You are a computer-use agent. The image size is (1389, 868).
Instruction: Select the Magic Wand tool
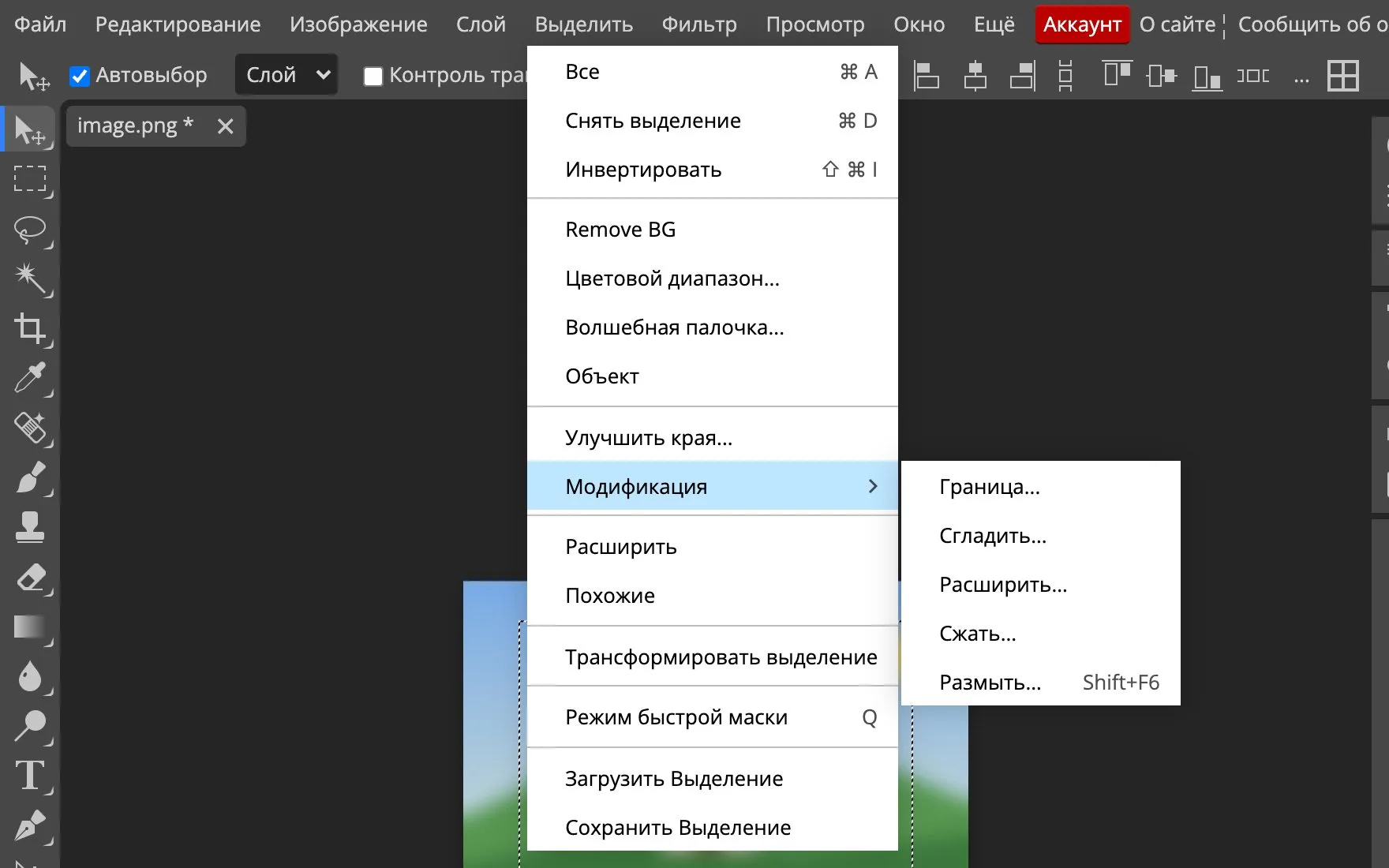[30, 279]
